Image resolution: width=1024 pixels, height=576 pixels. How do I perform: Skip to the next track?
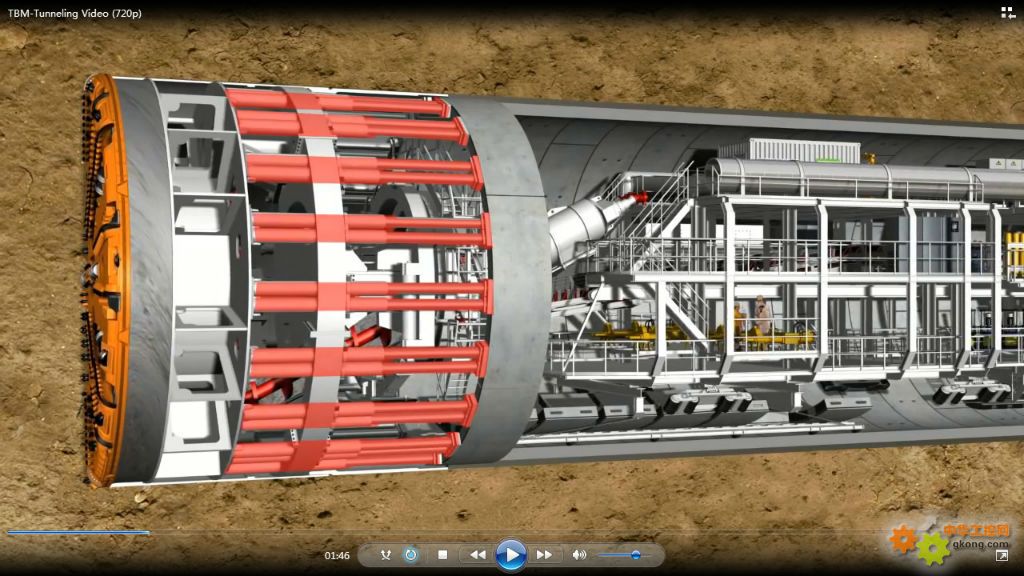[544, 555]
